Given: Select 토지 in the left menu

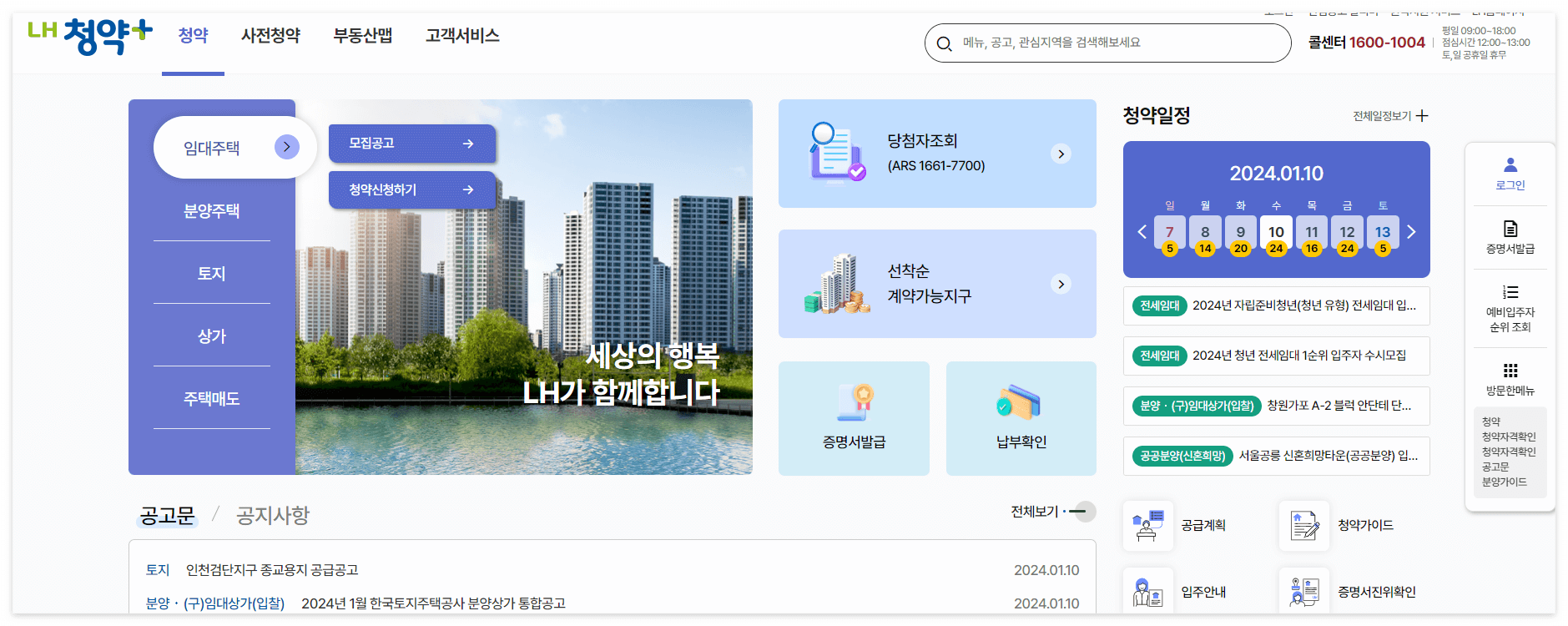Looking at the screenshot, I should [212, 274].
